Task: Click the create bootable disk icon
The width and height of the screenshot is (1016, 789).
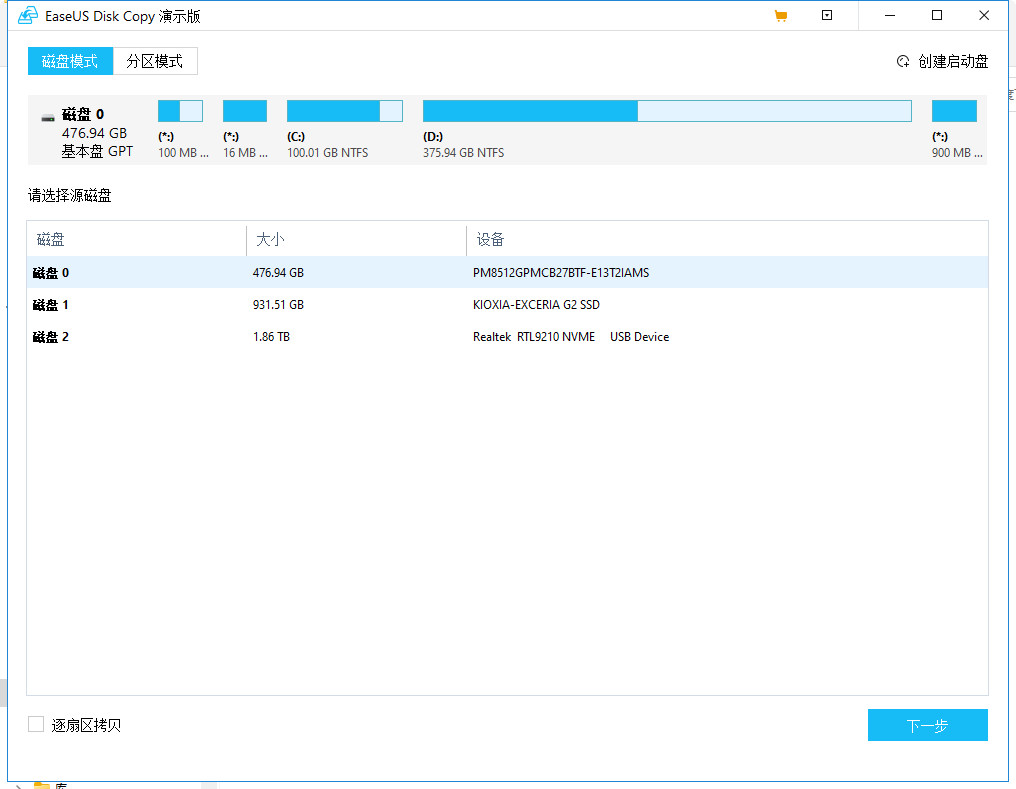Action: pyautogui.click(x=903, y=62)
